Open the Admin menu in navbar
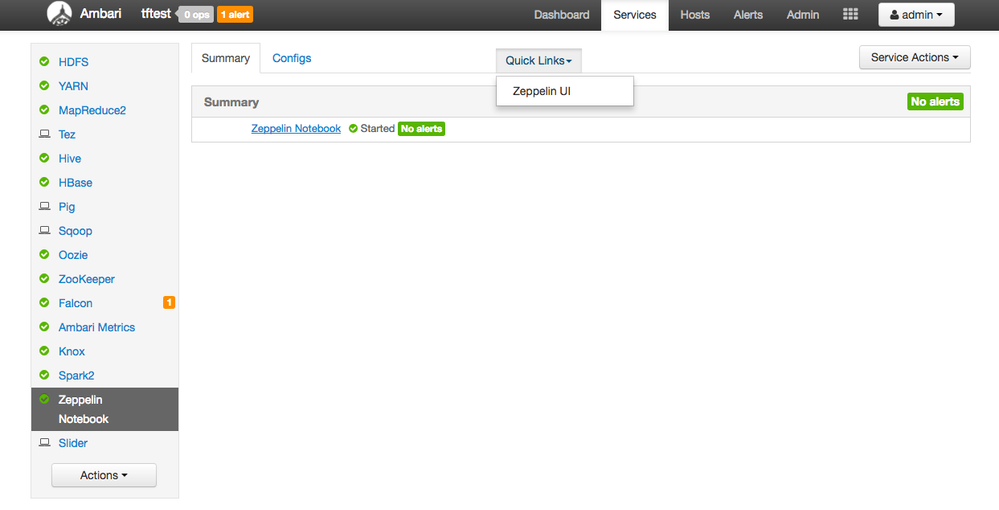This screenshot has height=510, width=999. pyautogui.click(x=803, y=15)
